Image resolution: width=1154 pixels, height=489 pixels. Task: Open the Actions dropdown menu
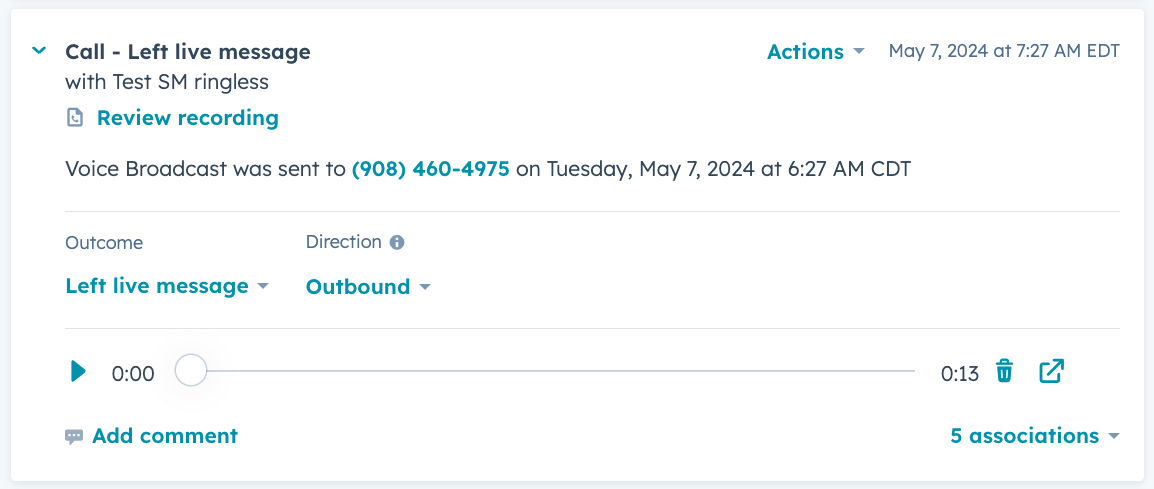815,52
